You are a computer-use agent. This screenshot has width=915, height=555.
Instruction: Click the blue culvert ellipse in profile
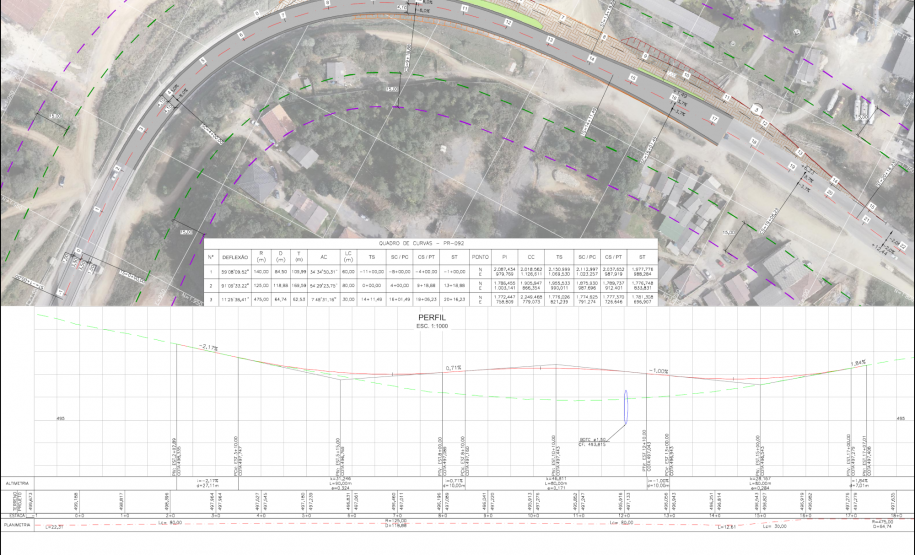[625, 406]
